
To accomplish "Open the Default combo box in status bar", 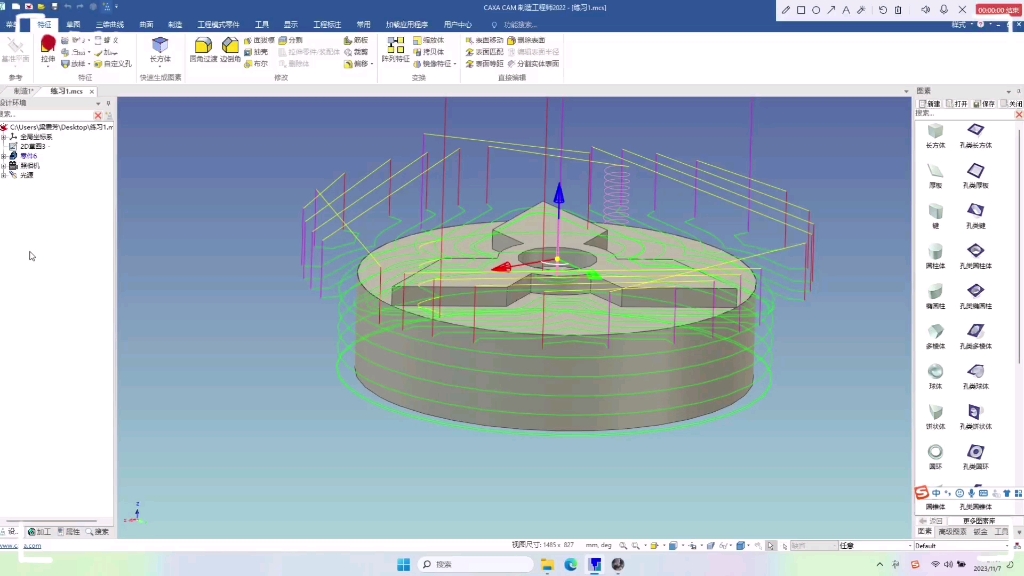I will pos(961,545).
